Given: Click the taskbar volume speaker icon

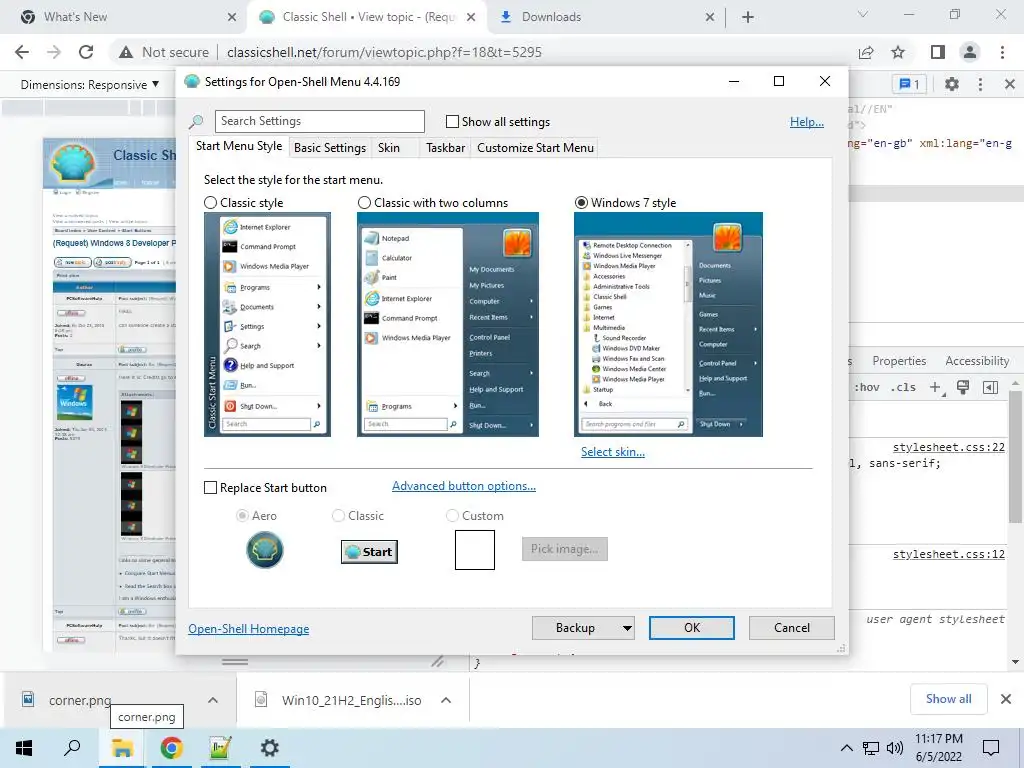Looking at the screenshot, I should tap(894, 748).
